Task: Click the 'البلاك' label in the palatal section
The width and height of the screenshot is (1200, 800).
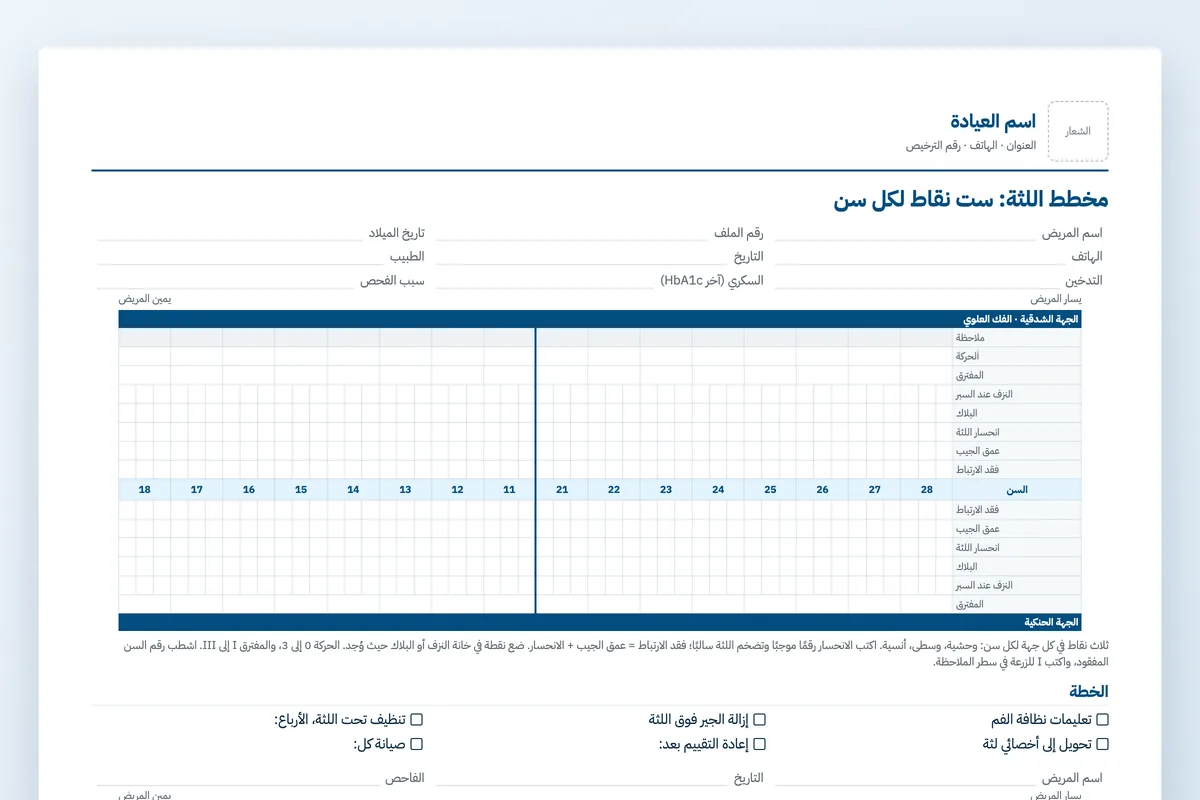Action: [966, 566]
